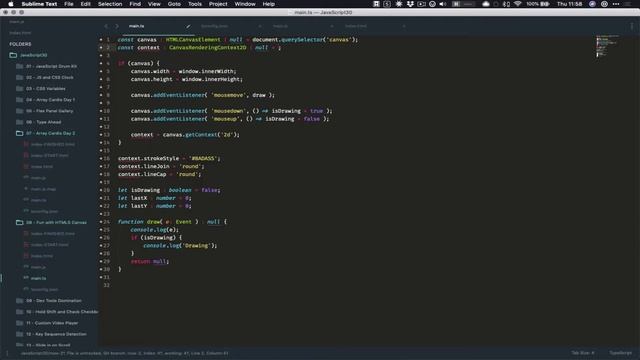Click the pencil unsaved icon on main.ts tab
Screen dimensions: 640x360
(x=188, y=26)
